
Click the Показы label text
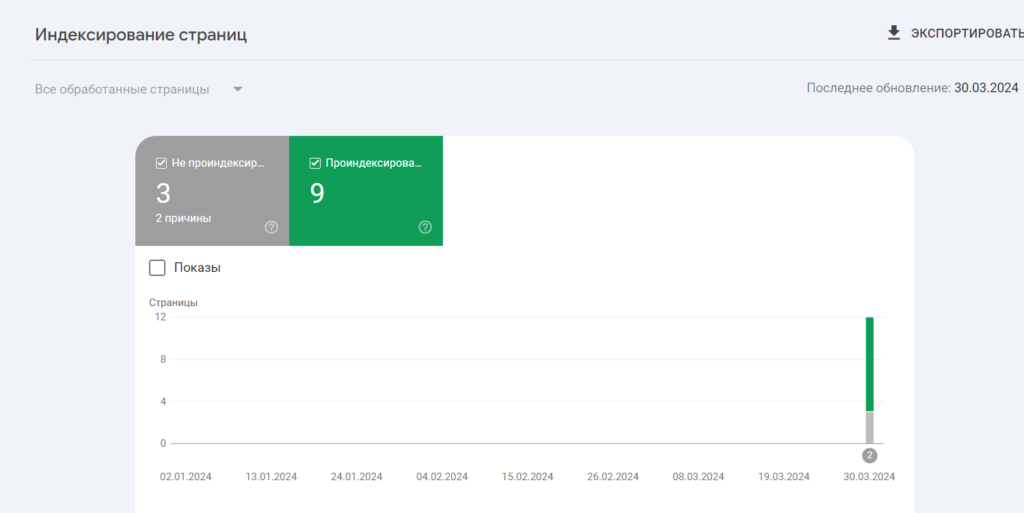pyautogui.click(x=197, y=268)
